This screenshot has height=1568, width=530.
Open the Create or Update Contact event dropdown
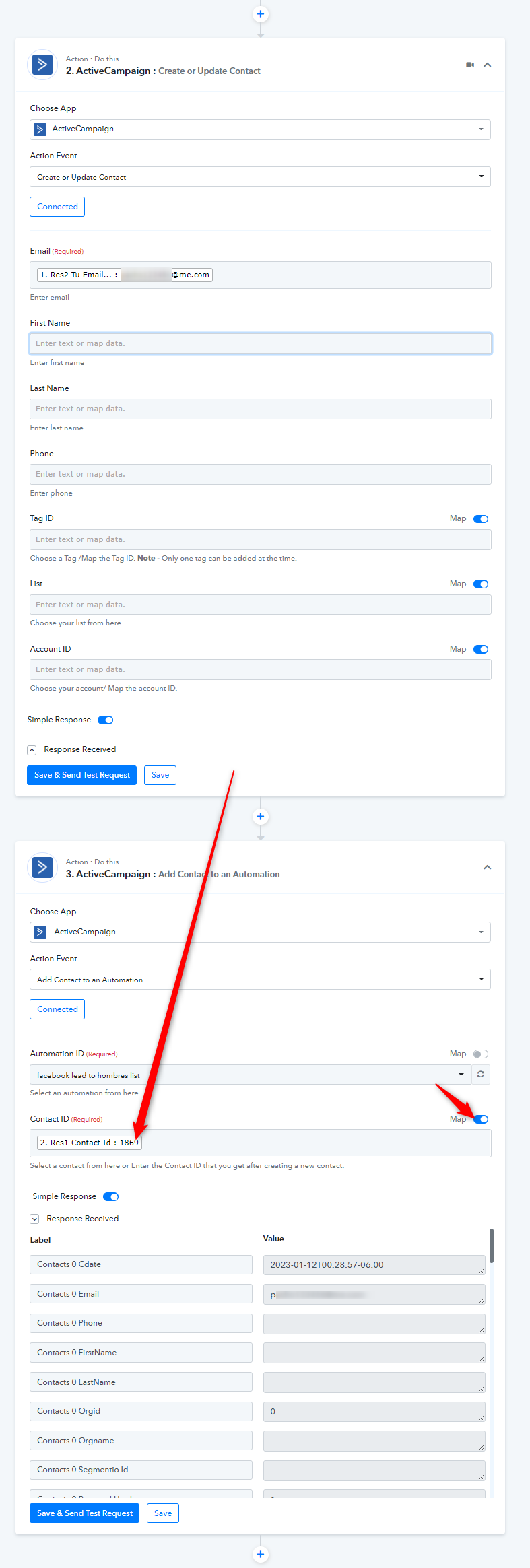pos(260,177)
